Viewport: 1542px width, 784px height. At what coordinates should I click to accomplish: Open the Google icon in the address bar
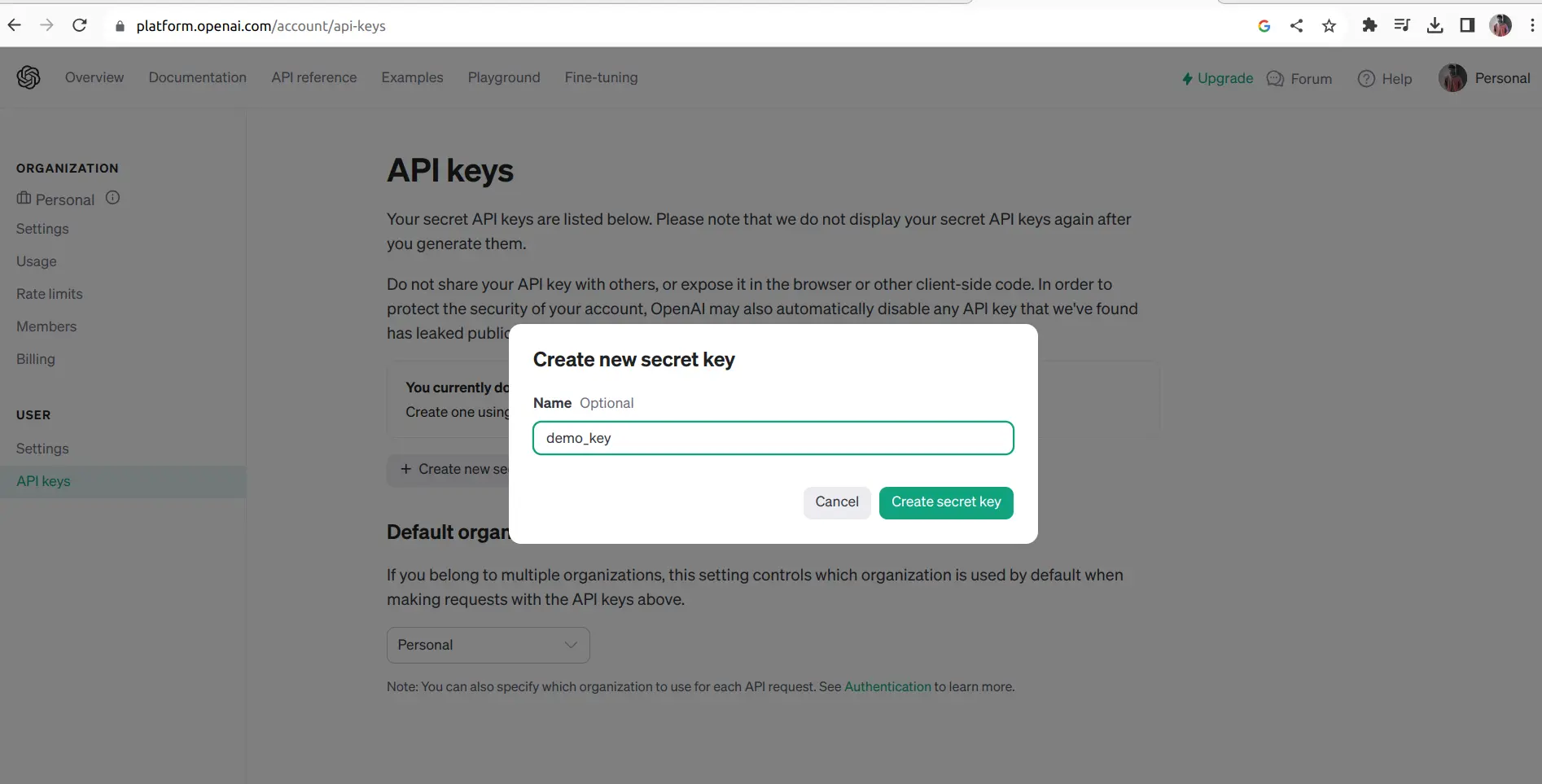pos(1264,26)
